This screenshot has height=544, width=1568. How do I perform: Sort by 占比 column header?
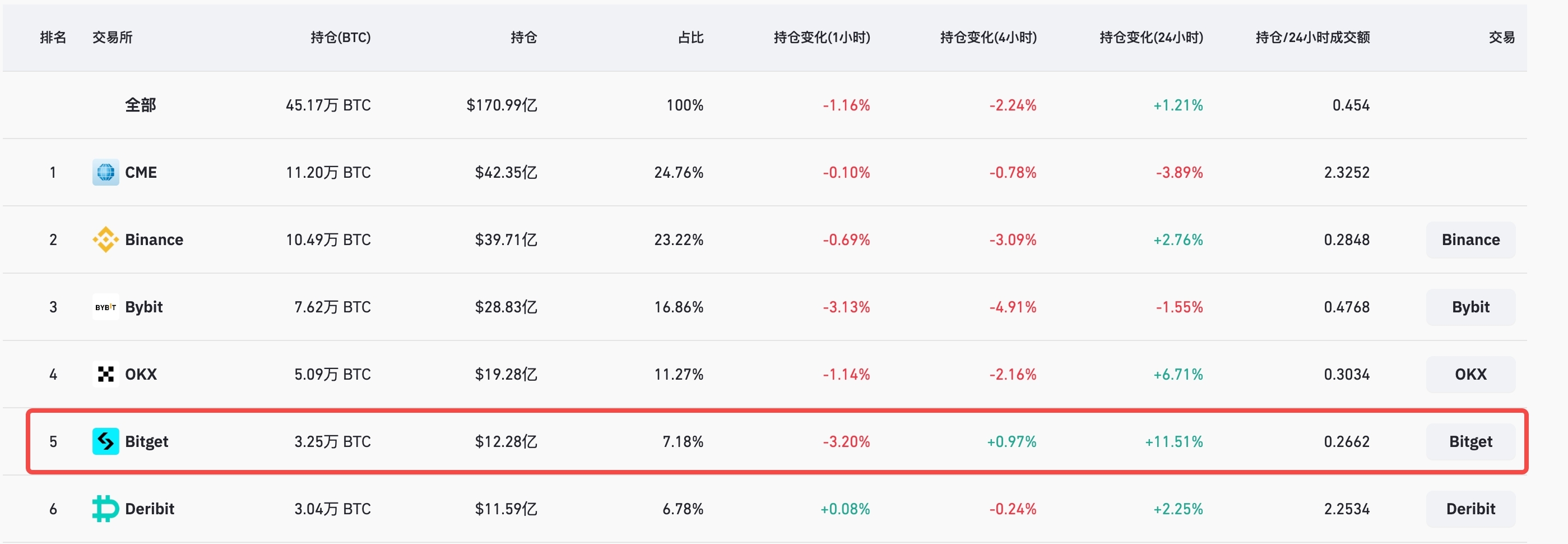click(690, 38)
